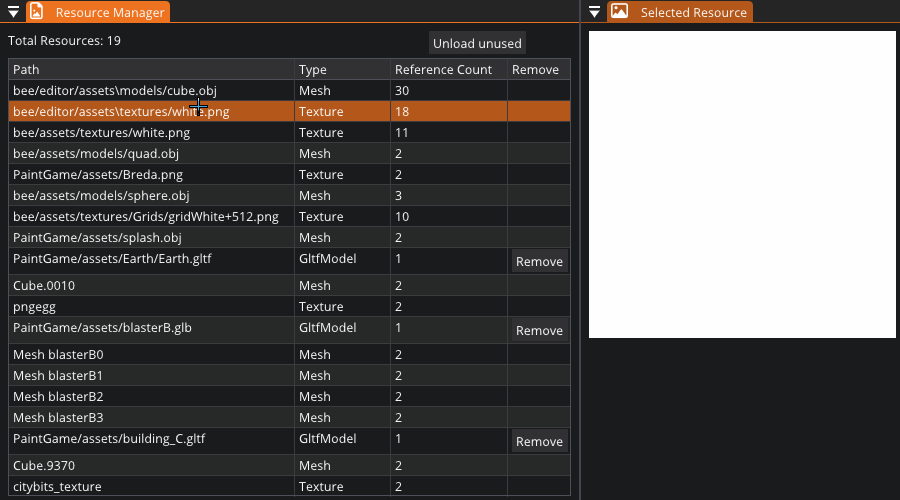Screen dimensions: 900x500
Task: Click the white texture preview image
Action: (742, 185)
